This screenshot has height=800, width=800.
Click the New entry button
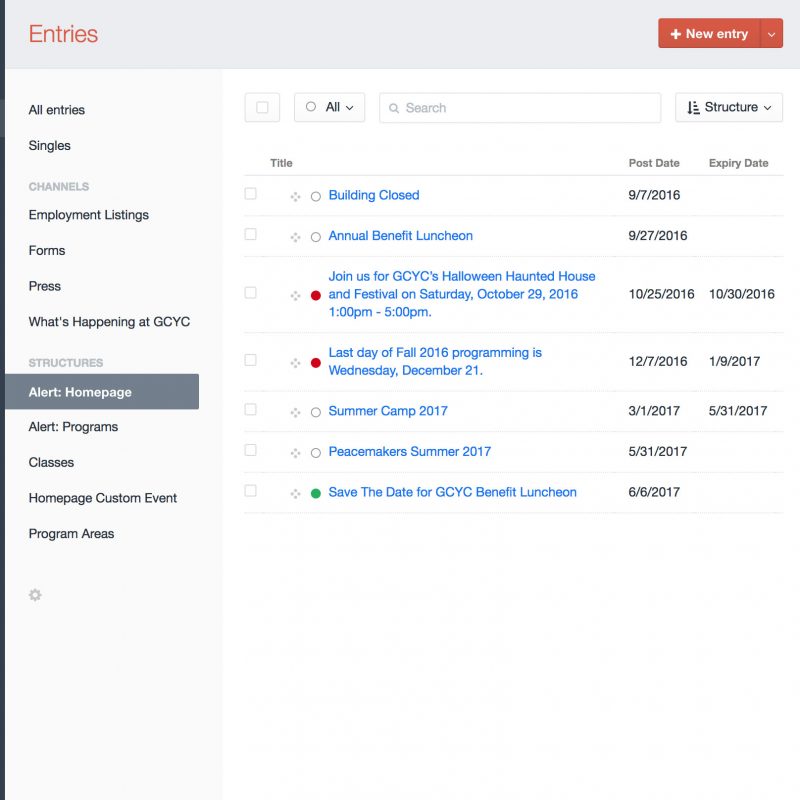(709, 34)
